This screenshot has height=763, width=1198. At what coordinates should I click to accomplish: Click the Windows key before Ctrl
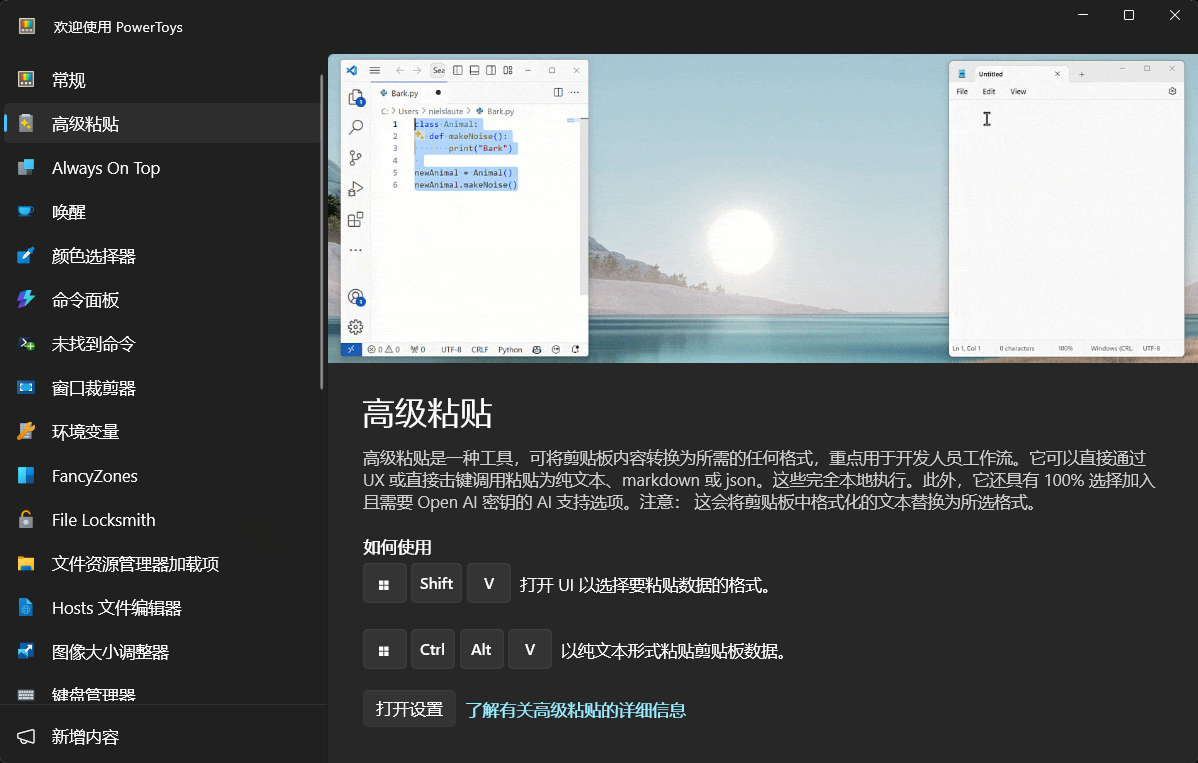(384, 649)
